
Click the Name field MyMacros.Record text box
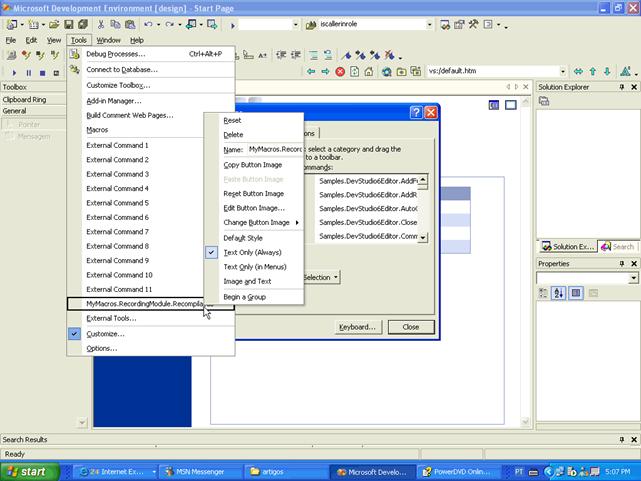click(x=275, y=150)
